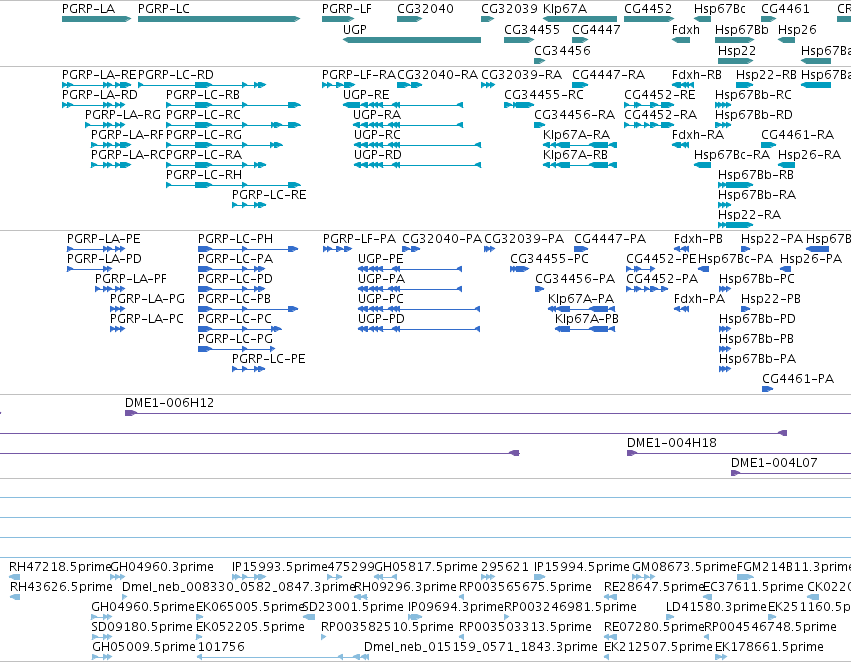Select transcript PGRP-LC-RD
The width and height of the screenshot is (851, 662).
click(x=202, y=85)
